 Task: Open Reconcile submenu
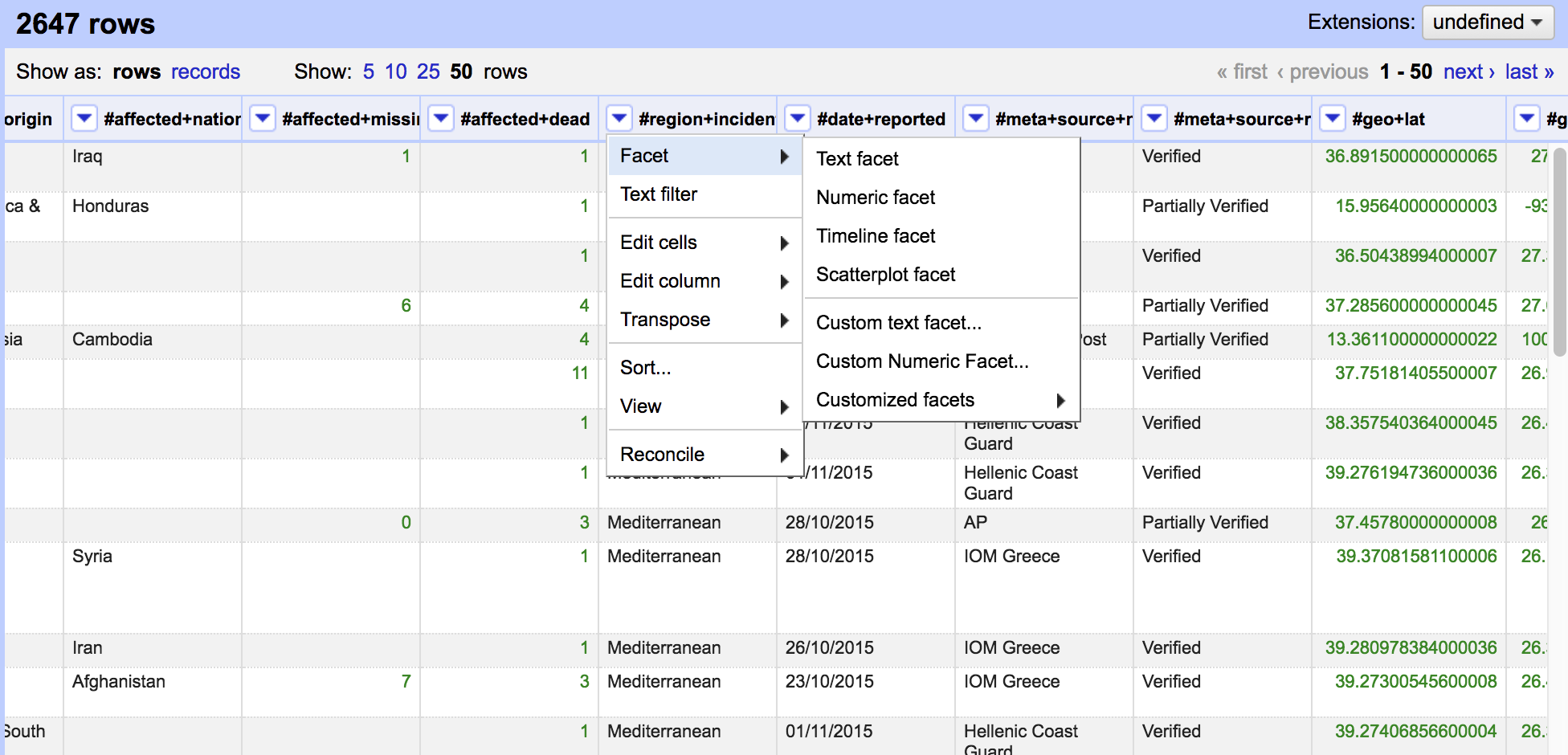[x=705, y=455]
